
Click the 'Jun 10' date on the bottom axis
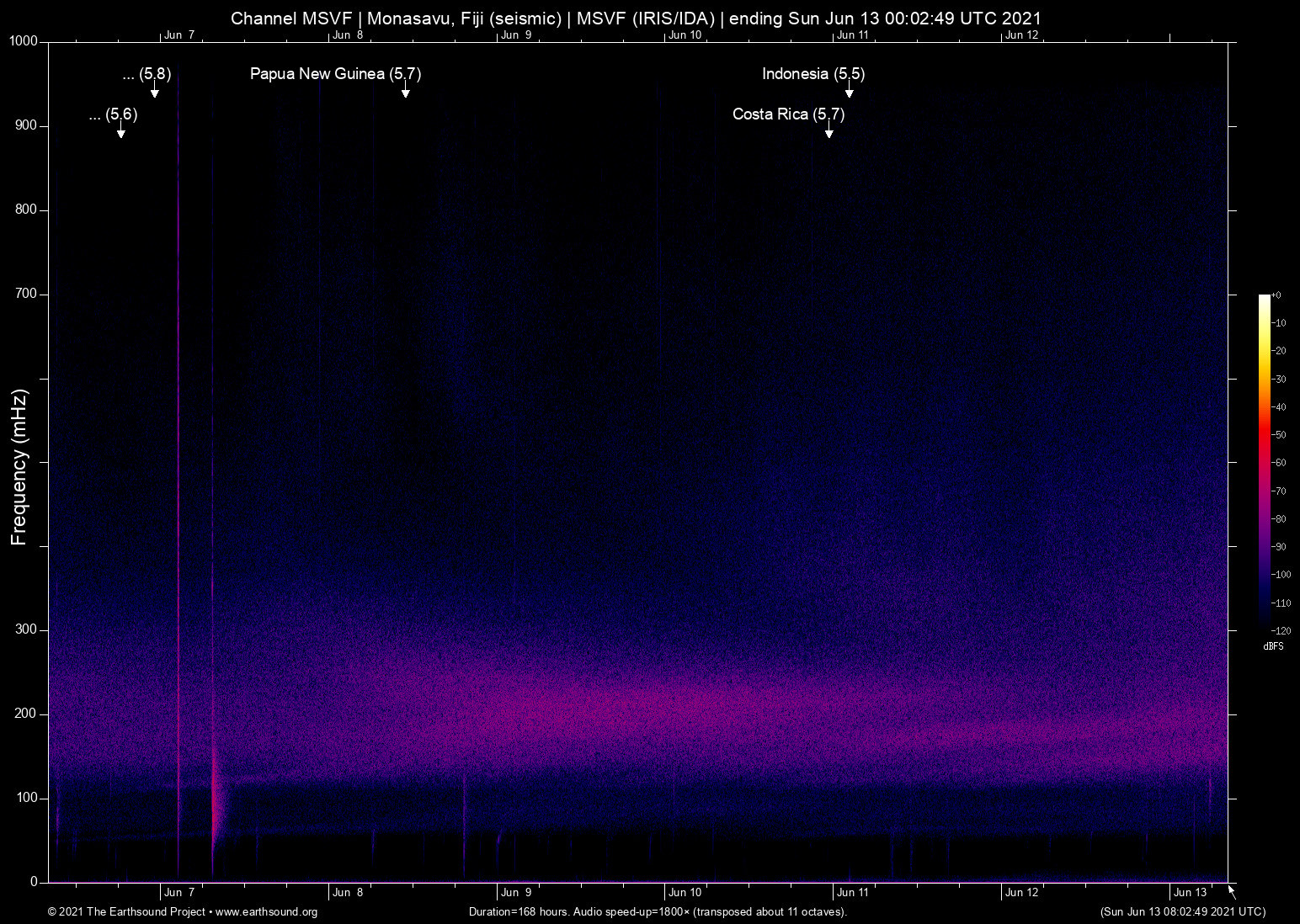pyautogui.click(x=685, y=893)
